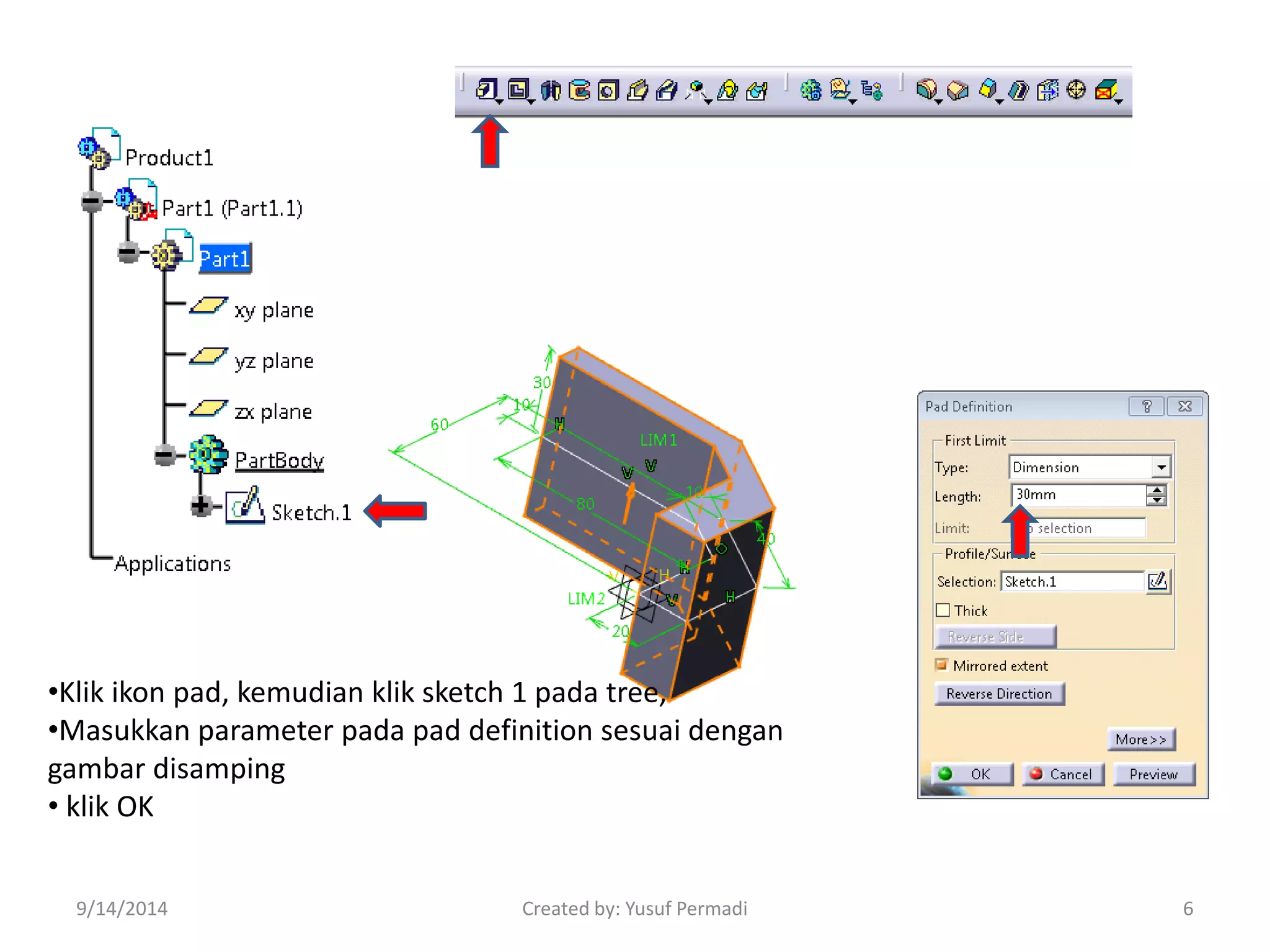Click the More>> button
The height and width of the screenshot is (952, 1270).
tap(1141, 739)
